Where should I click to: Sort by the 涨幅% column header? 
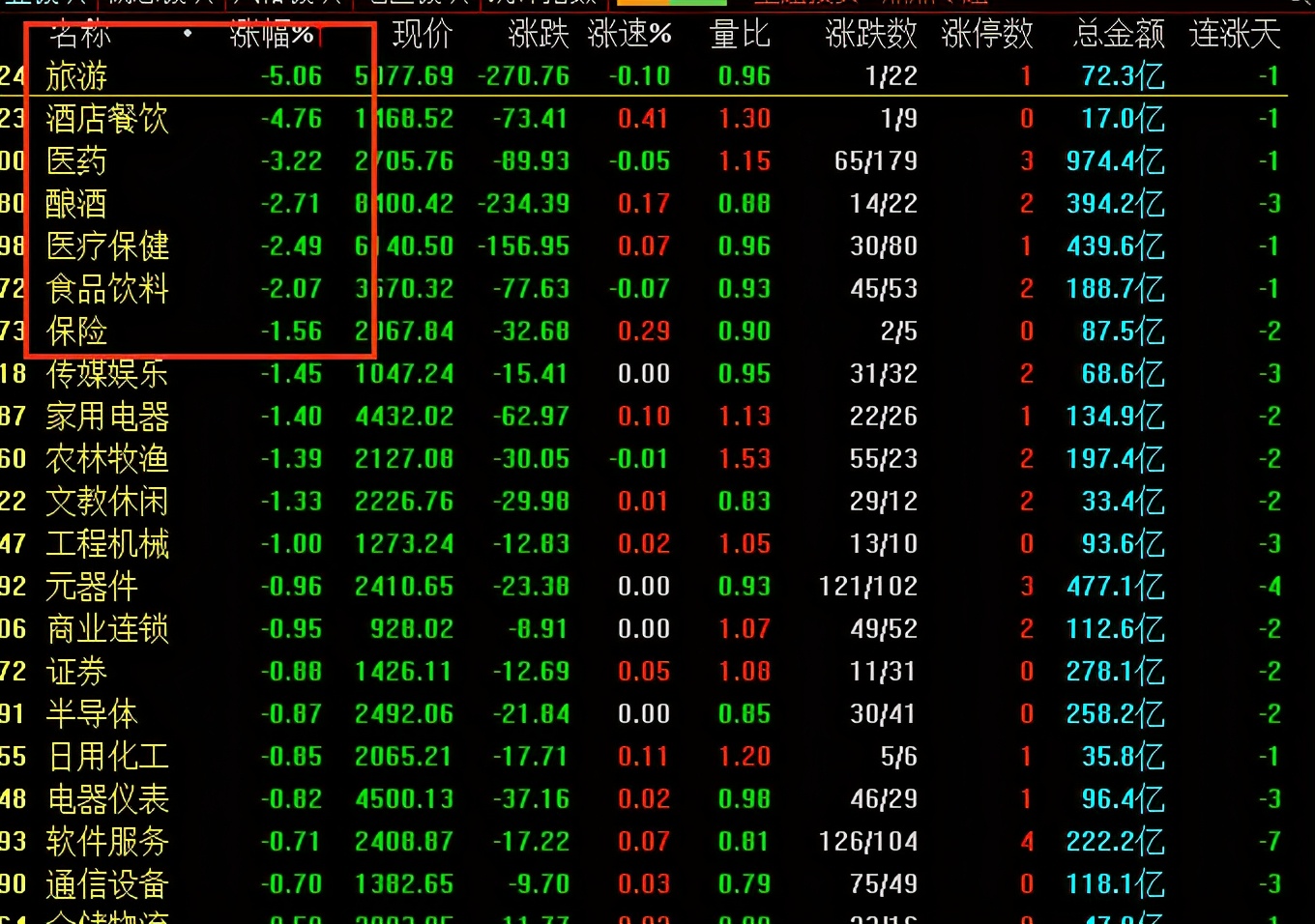click(x=272, y=36)
